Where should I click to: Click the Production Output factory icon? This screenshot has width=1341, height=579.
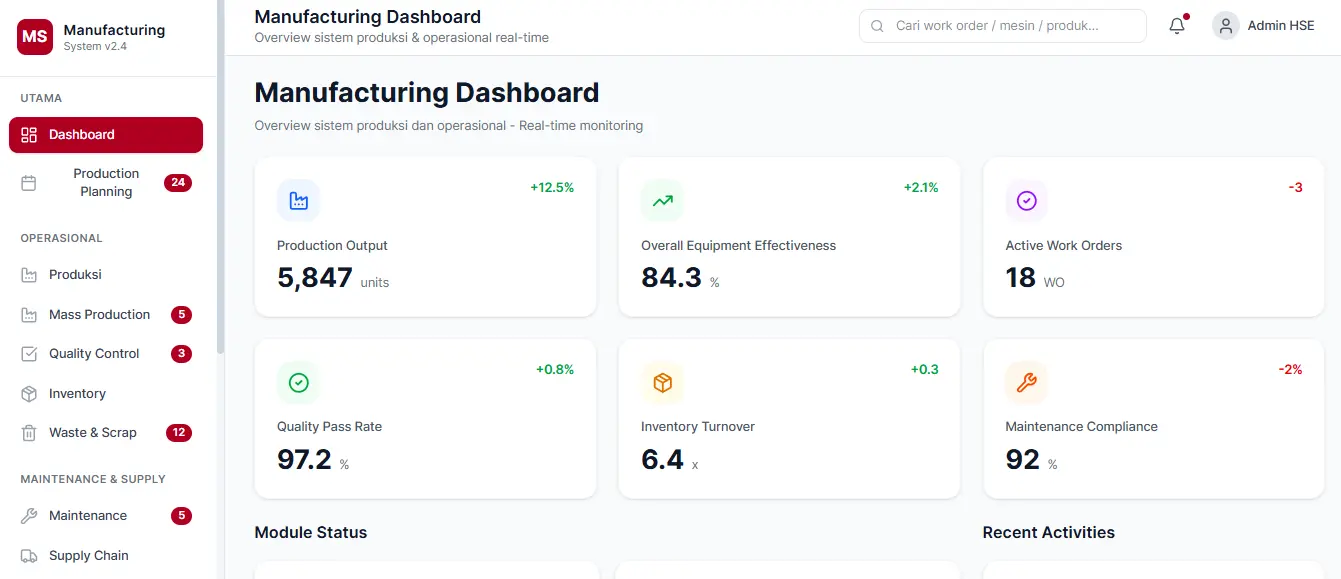pyautogui.click(x=298, y=201)
